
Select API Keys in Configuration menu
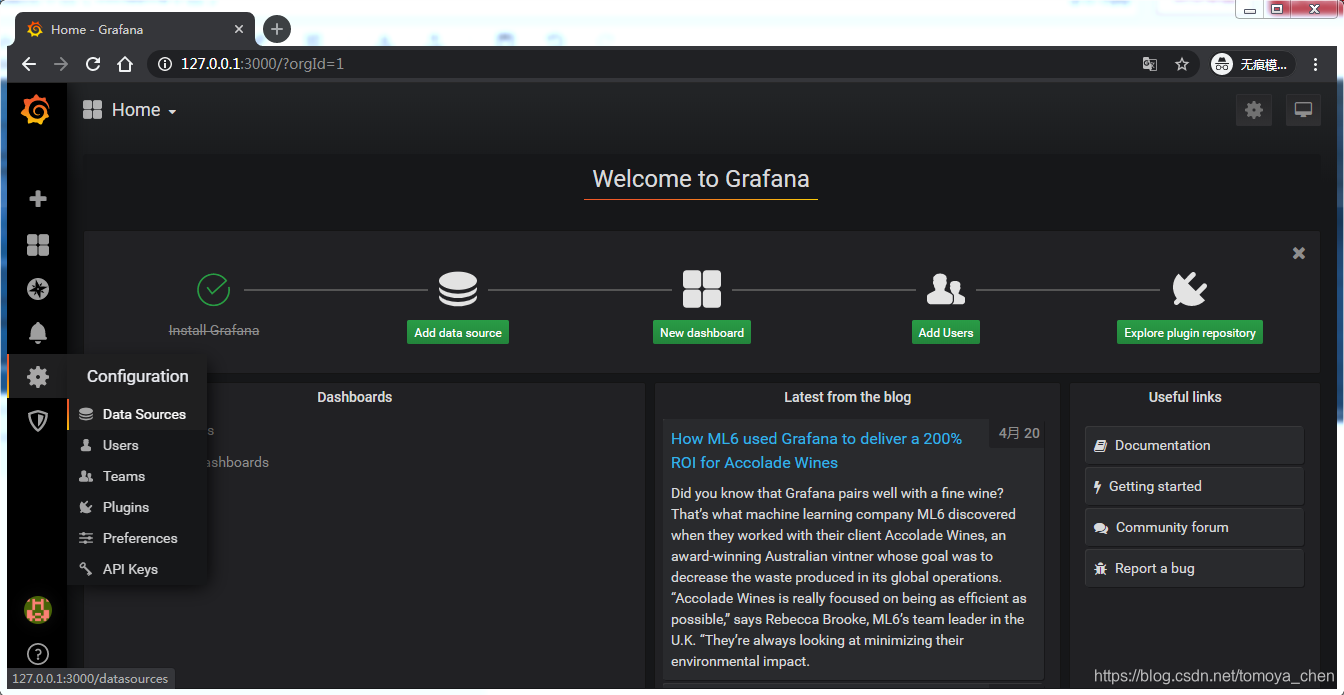click(x=137, y=569)
